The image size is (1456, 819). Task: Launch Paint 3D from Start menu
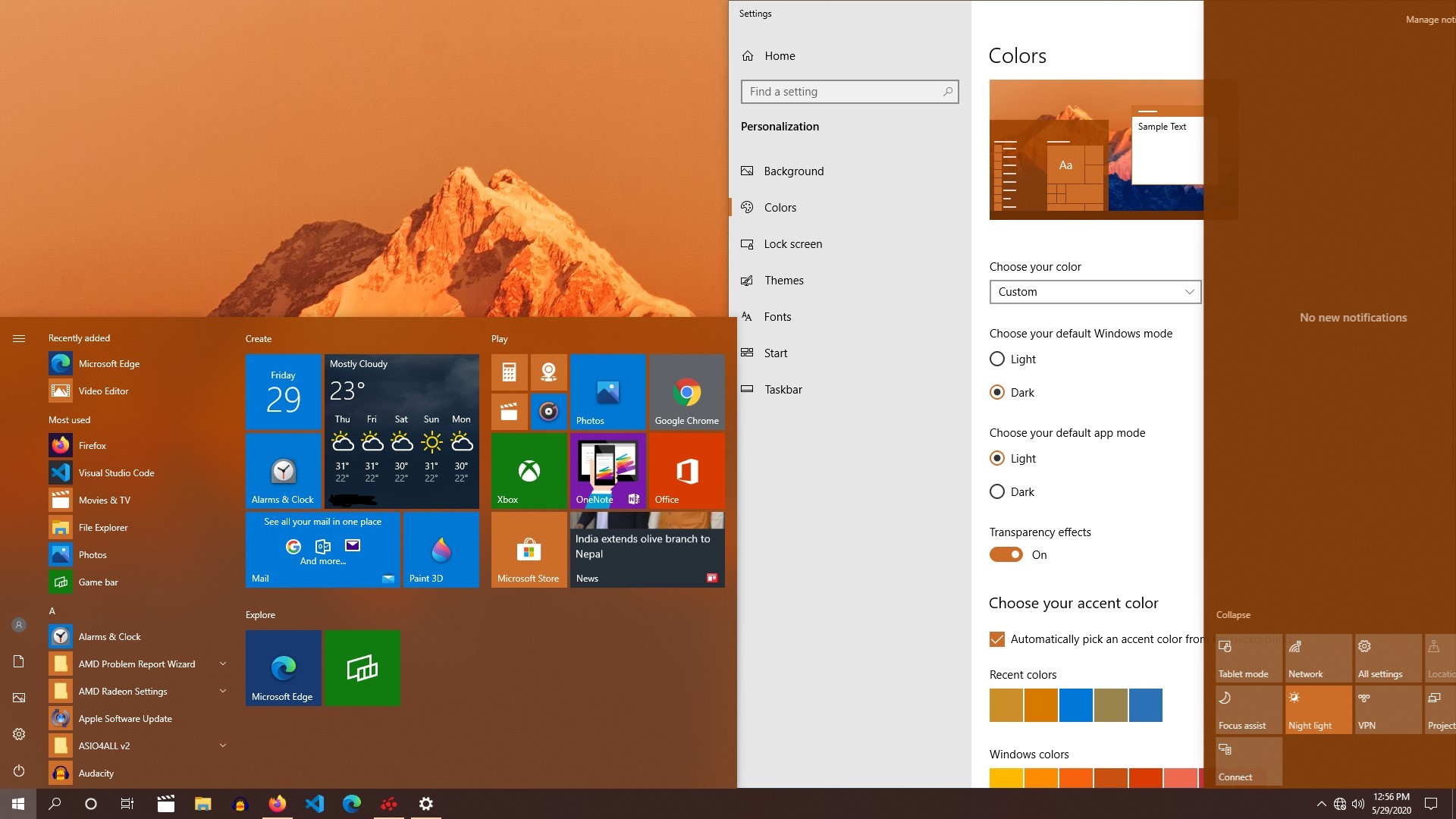[x=441, y=549]
